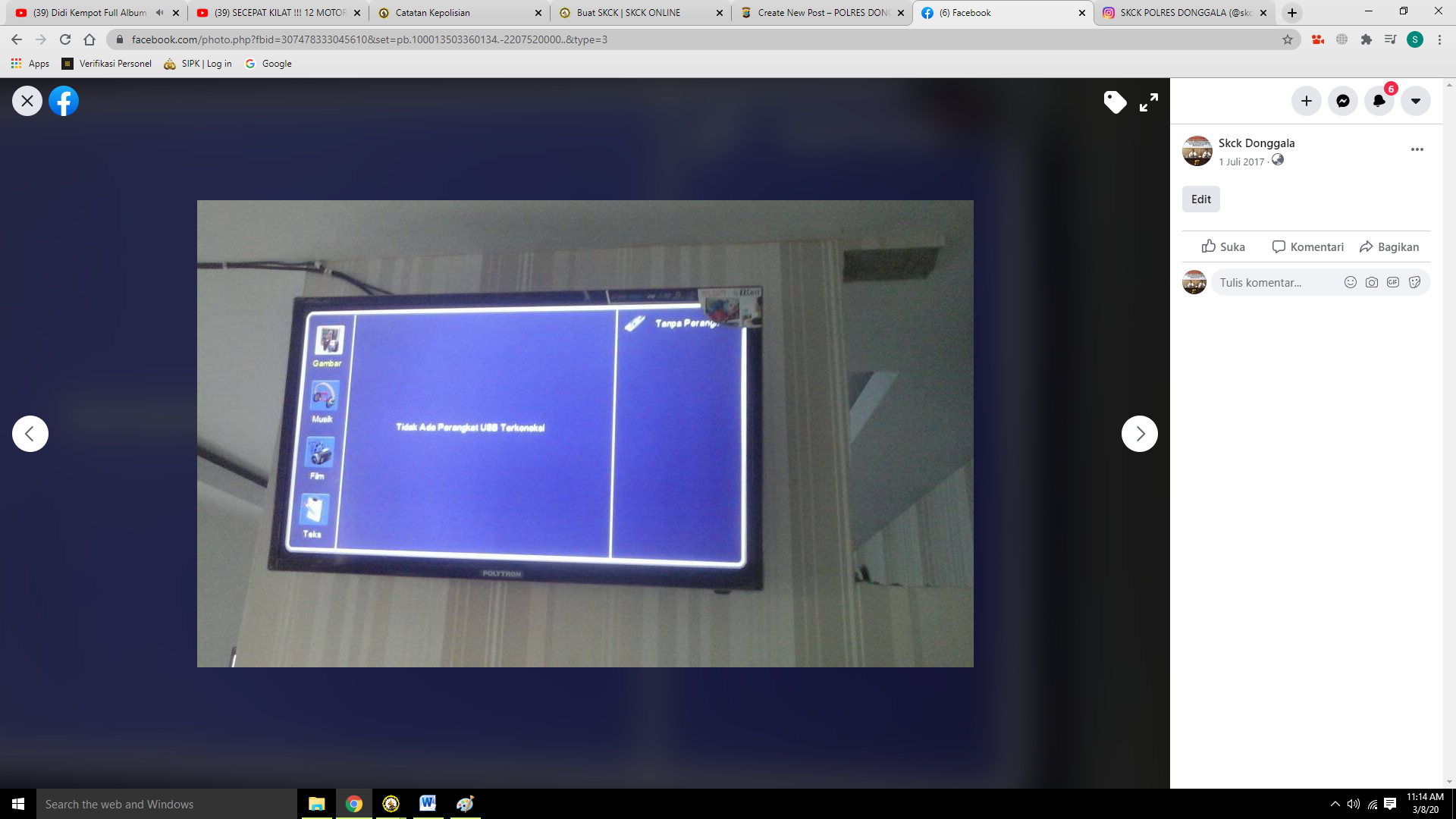Open Messenger from the top bar

[x=1342, y=101]
